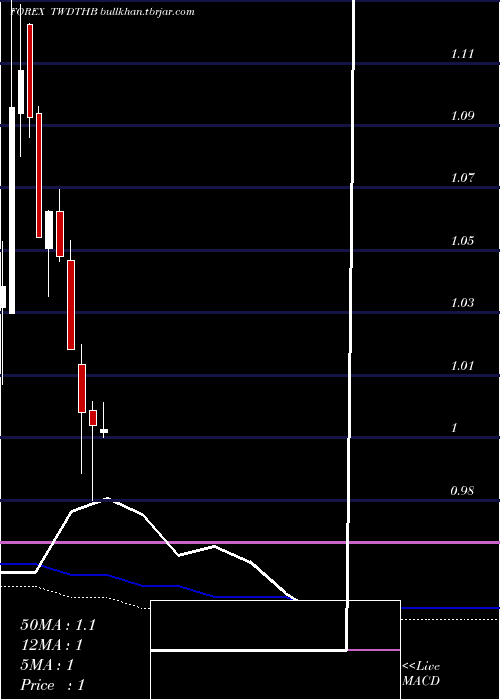Click the 50MA : 1.1 value
The height and width of the screenshot is (700, 500).
pos(58,625)
